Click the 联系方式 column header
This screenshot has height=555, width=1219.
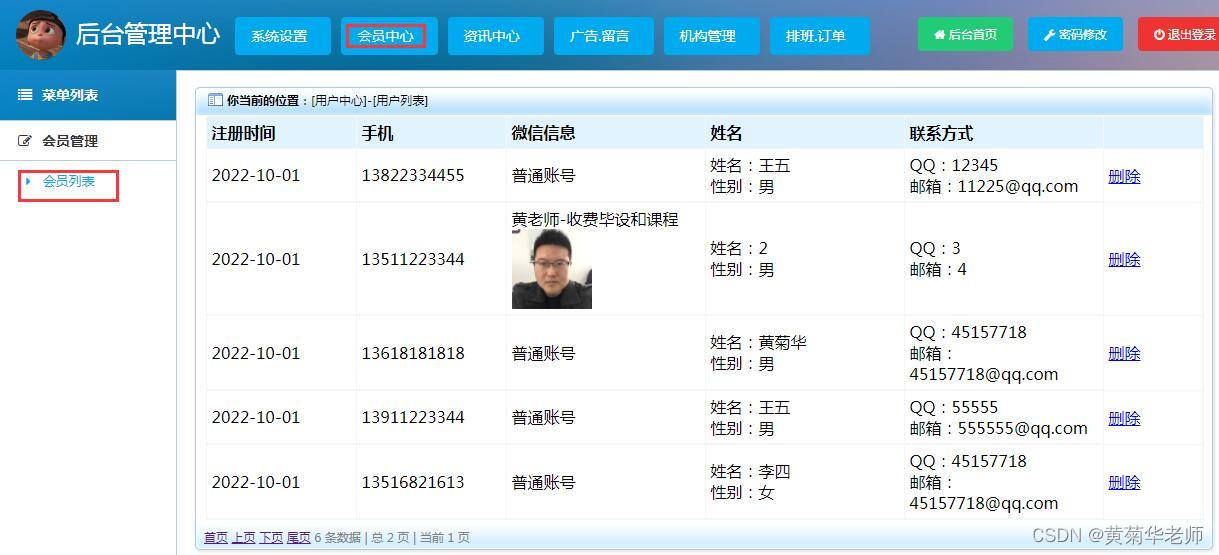click(941, 133)
